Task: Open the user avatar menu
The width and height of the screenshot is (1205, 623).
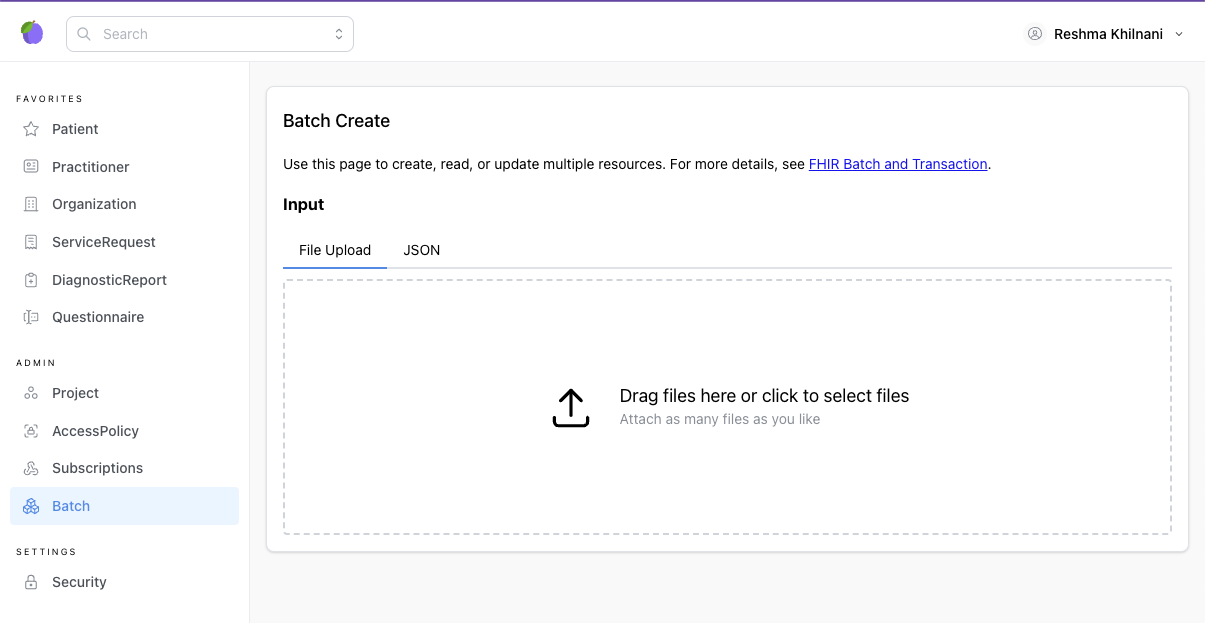Action: coord(1034,33)
